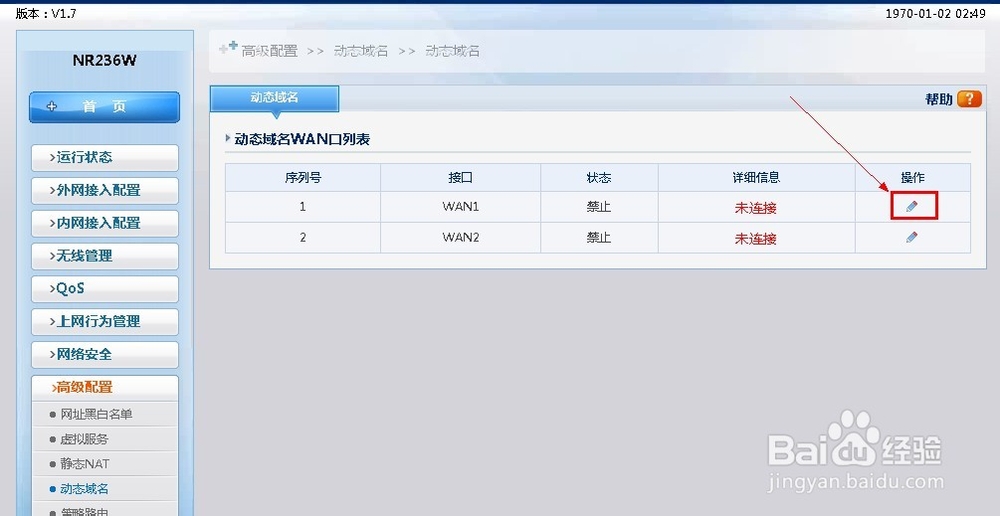The image size is (1000, 516).
Task: Click the middle 动态域名 breadcrumb item
Action: pos(361,51)
